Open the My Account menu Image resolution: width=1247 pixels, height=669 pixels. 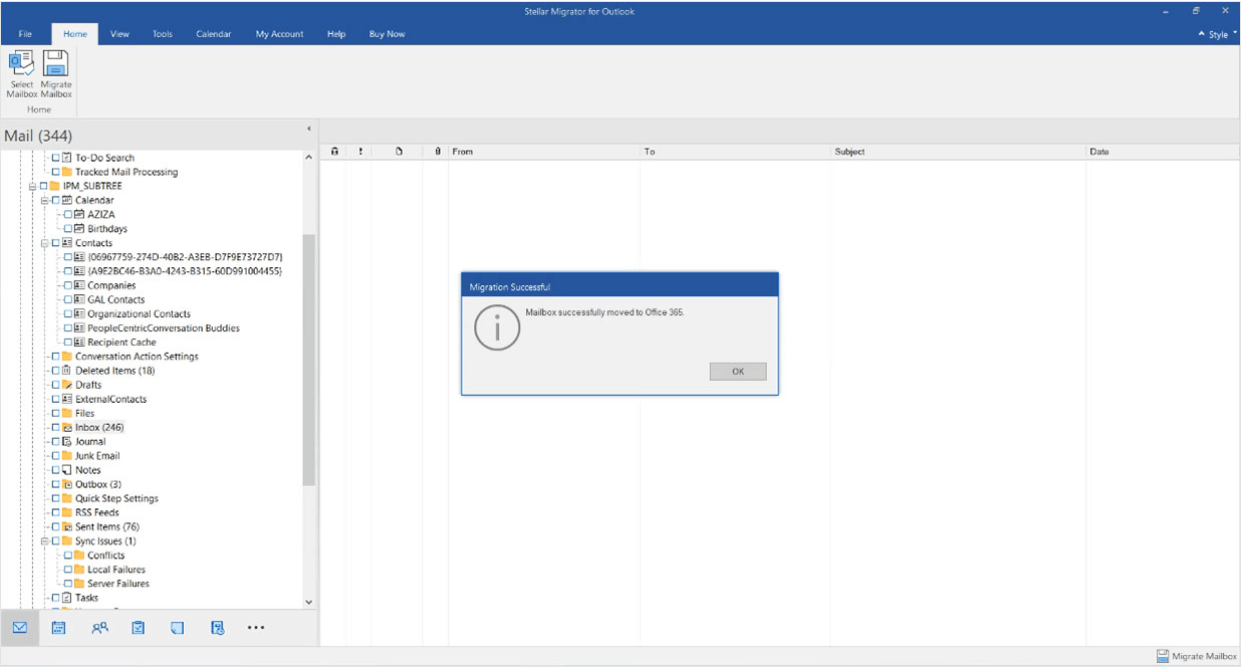click(278, 33)
